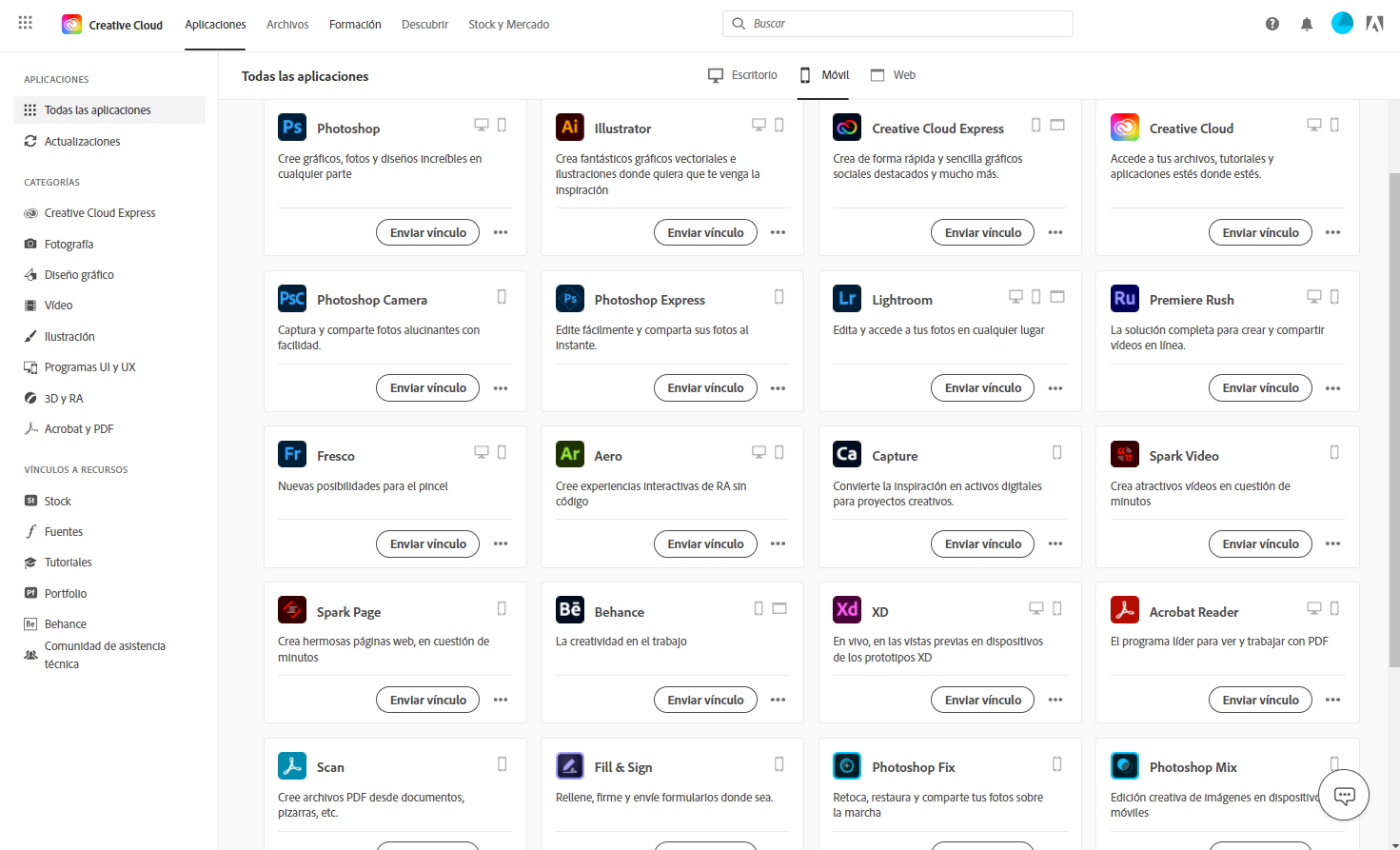
Task: Click the XD app icon
Action: tap(847, 609)
